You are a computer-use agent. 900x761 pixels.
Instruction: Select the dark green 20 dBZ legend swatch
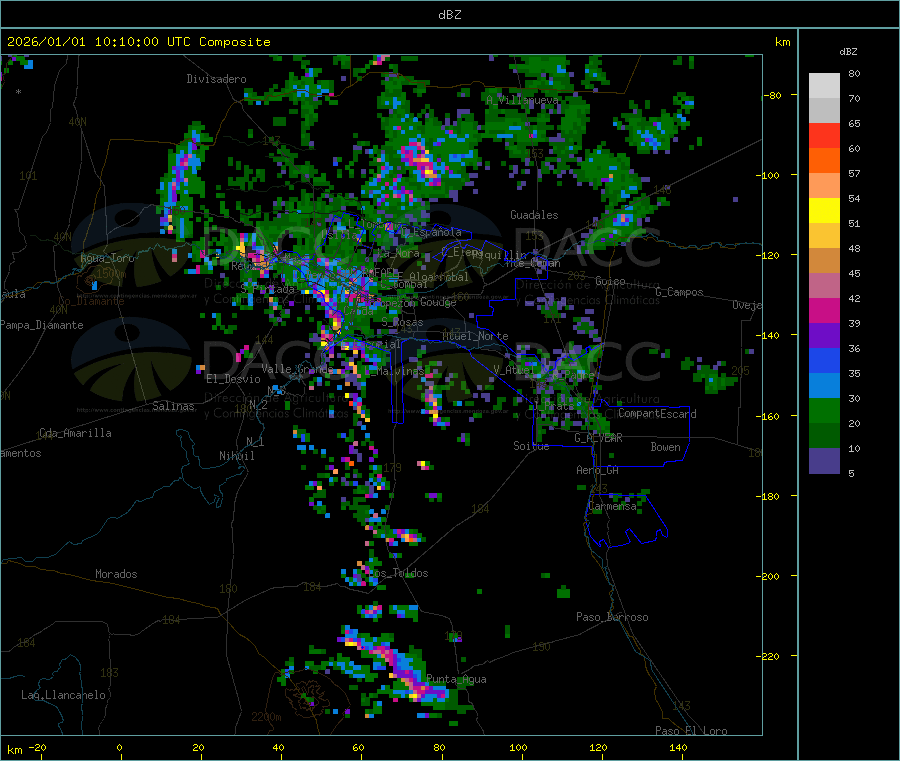[824, 436]
